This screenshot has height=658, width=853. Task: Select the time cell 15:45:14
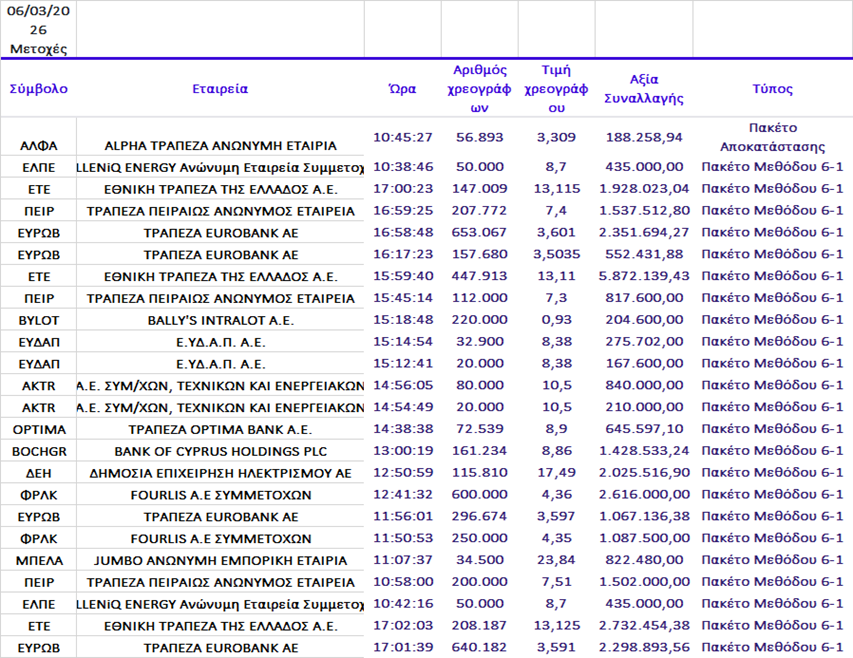(403, 297)
